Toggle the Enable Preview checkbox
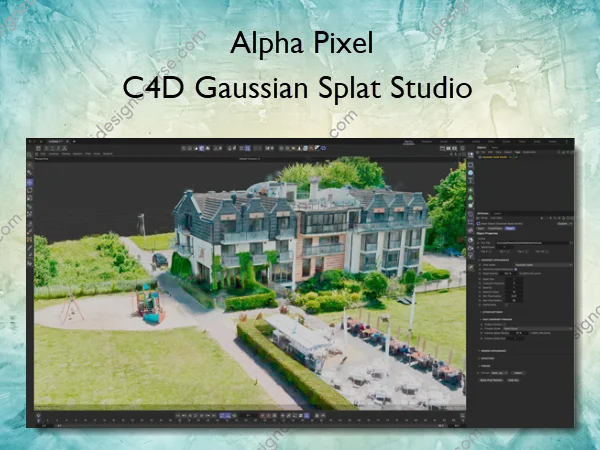600x450 pixels. tap(504, 324)
